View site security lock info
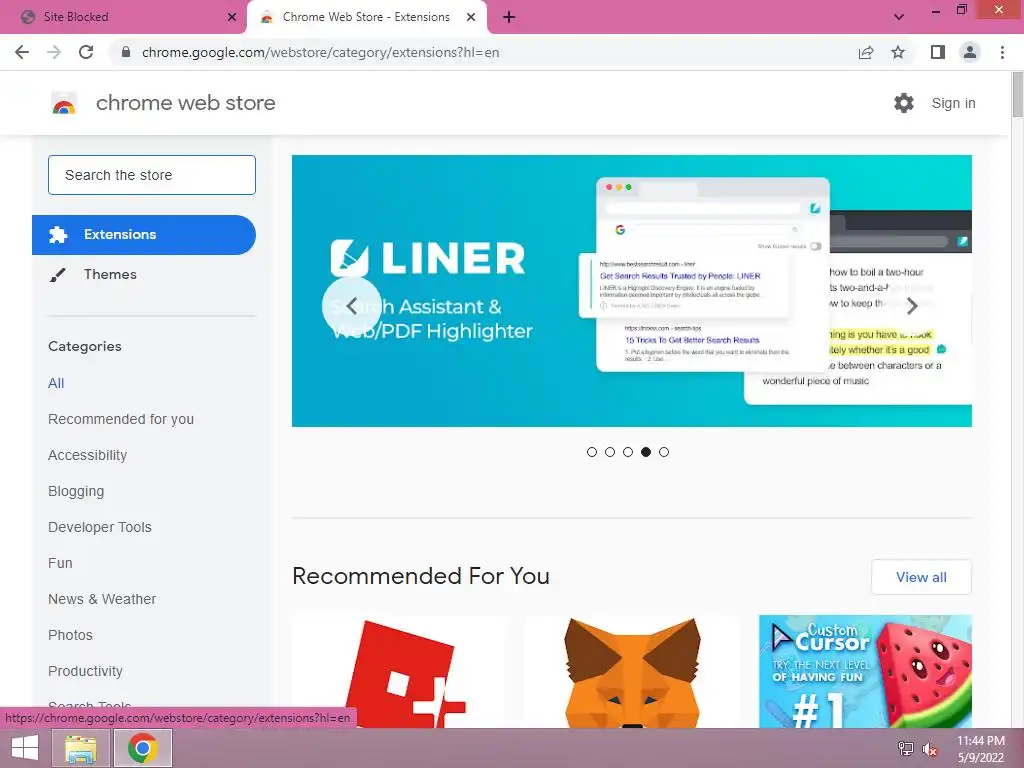This screenshot has width=1024, height=768. click(x=126, y=52)
